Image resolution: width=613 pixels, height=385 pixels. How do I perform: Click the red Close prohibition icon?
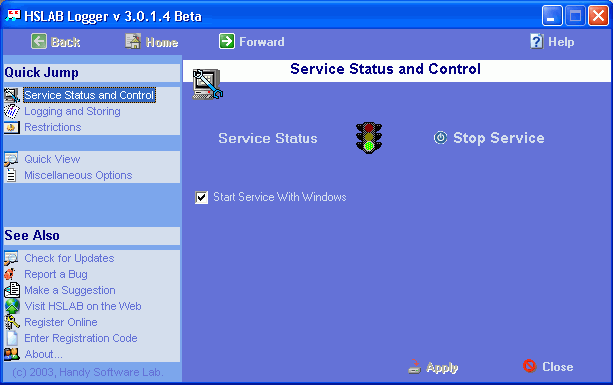pos(529,366)
